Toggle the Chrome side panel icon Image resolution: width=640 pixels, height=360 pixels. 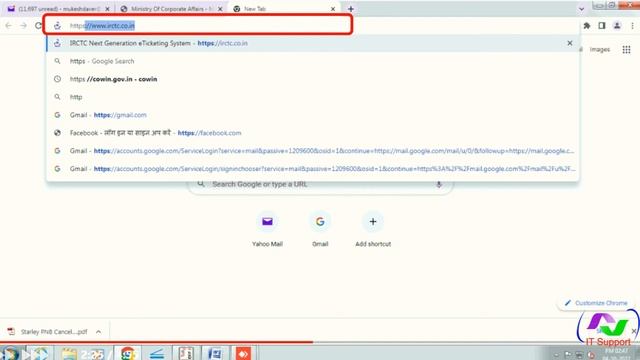602,26
